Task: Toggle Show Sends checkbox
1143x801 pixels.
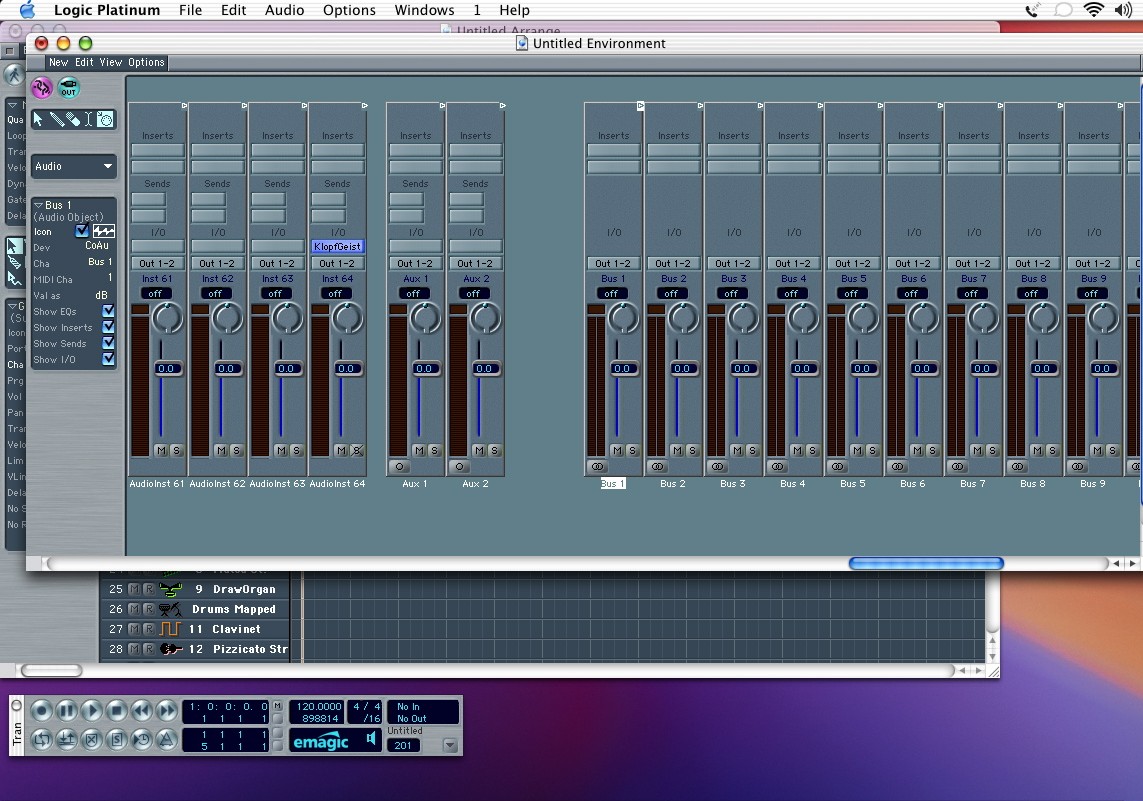Action: pyautogui.click(x=109, y=343)
